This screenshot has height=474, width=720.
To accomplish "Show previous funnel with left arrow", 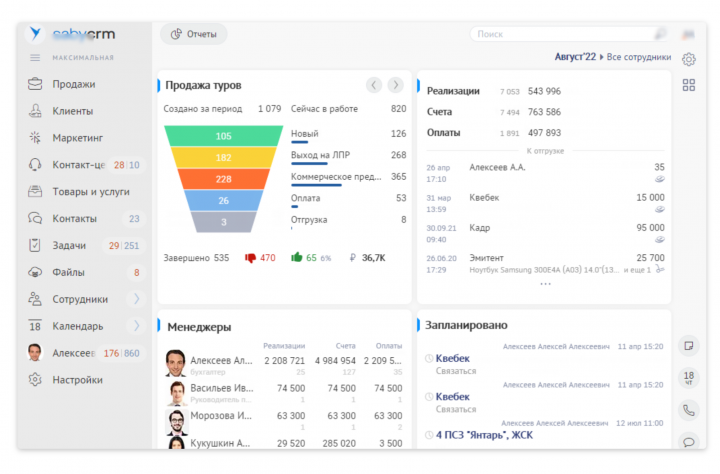I will (x=374, y=85).
